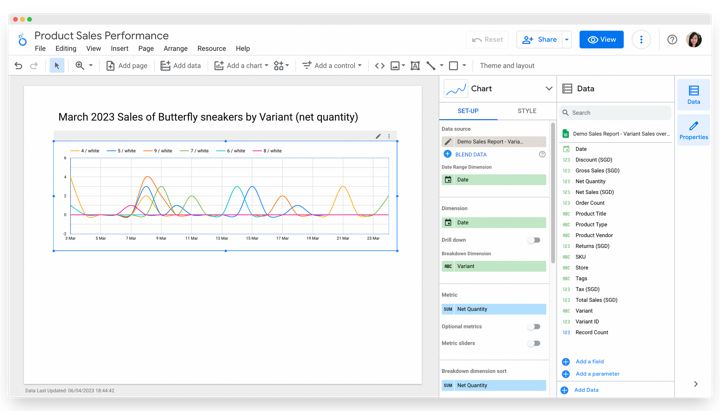The height and width of the screenshot is (411, 720).
Task: Click the insert image icon
Action: point(395,66)
